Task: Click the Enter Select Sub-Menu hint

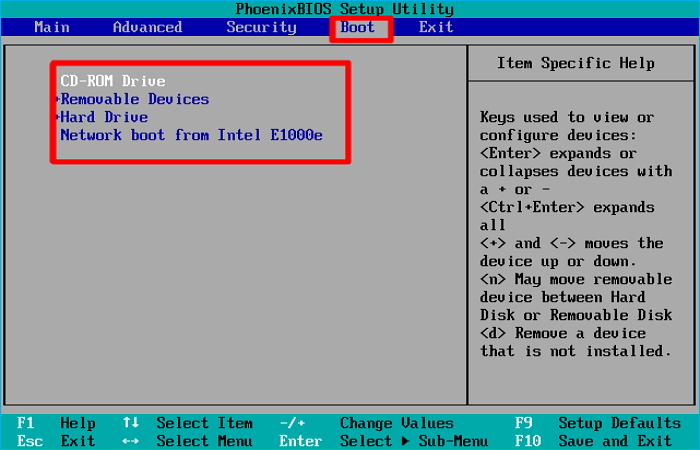Action: pos(383,441)
